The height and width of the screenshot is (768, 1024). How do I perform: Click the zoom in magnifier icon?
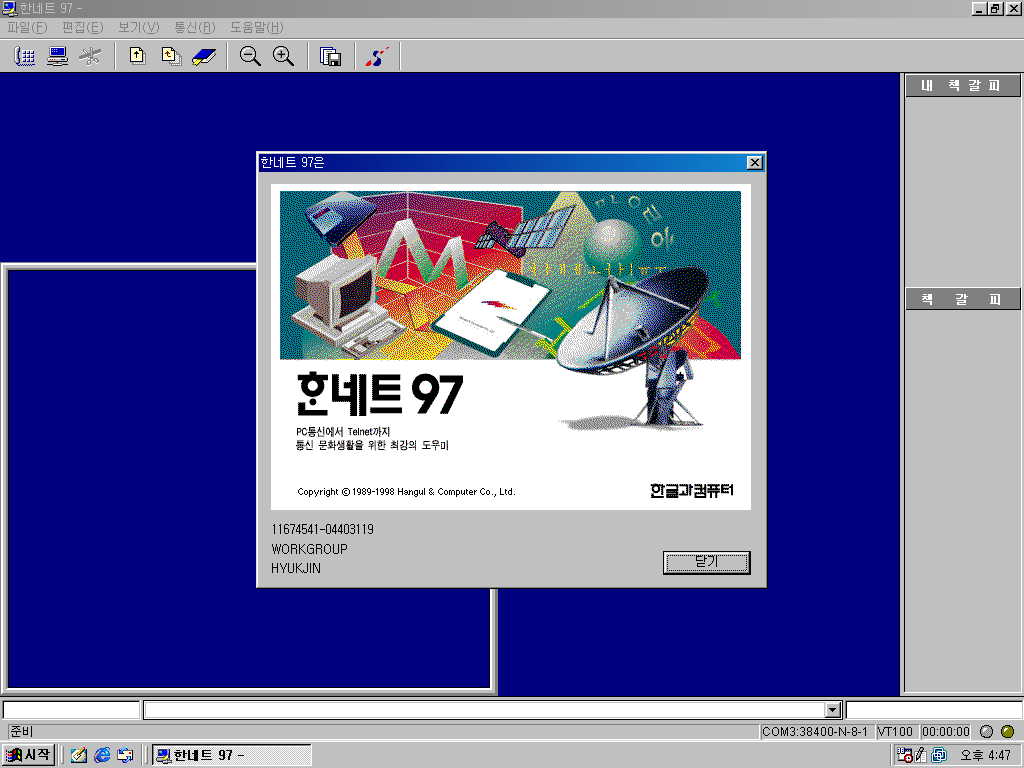pyautogui.click(x=283, y=56)
